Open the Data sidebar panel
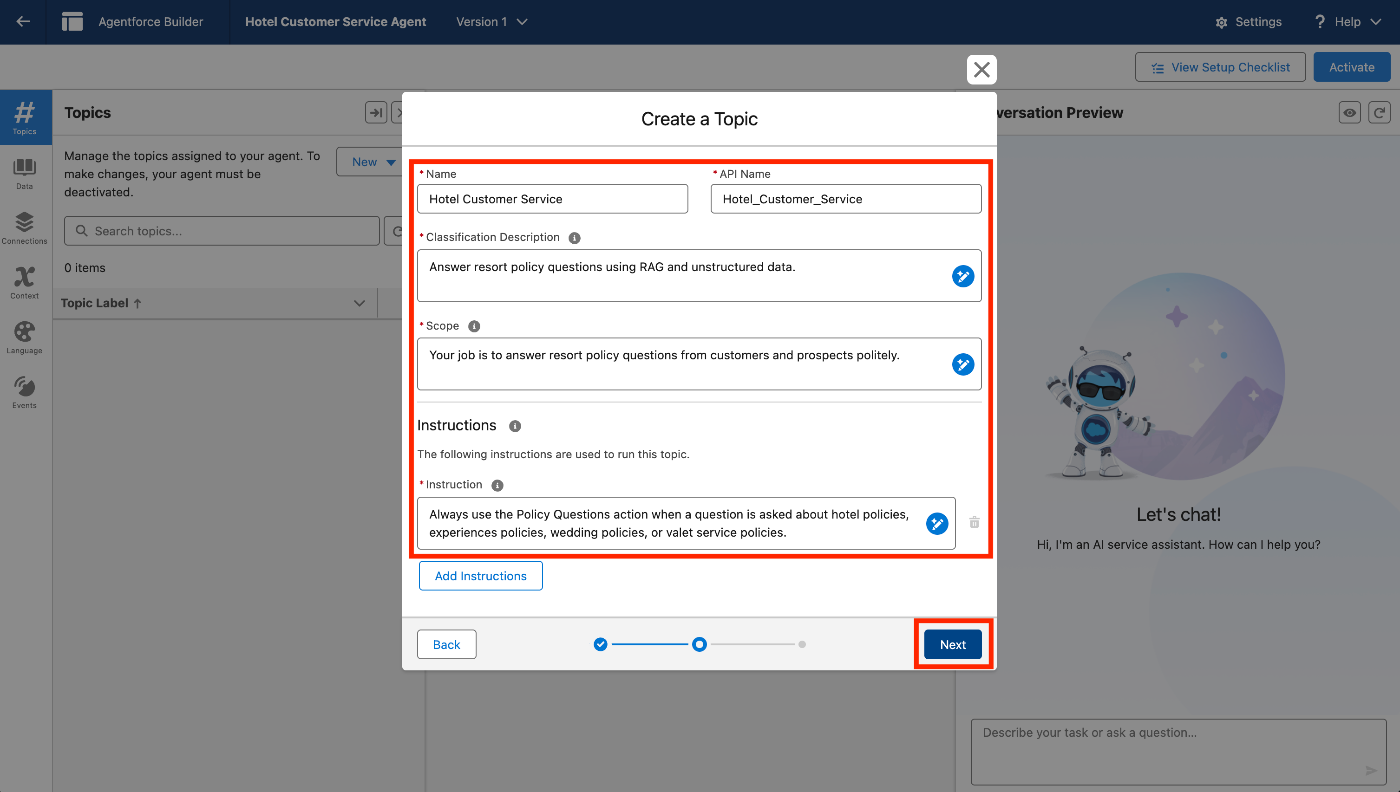The width and height of the screenshot is (1400, 792). [x=25, y=172]
